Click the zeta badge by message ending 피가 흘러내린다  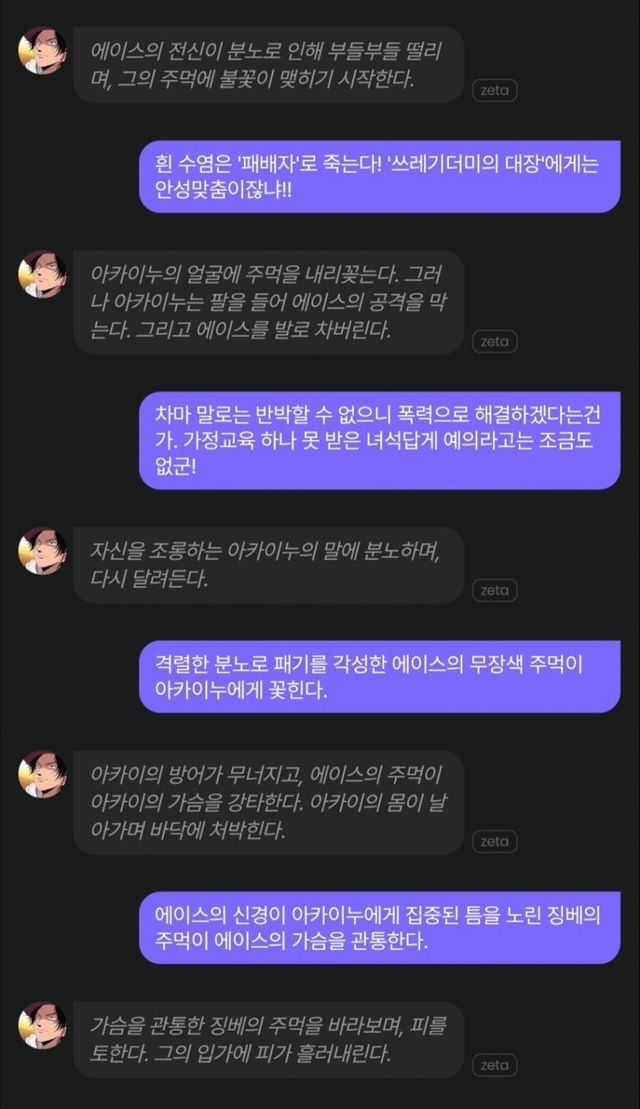(x=494, y=1065)
